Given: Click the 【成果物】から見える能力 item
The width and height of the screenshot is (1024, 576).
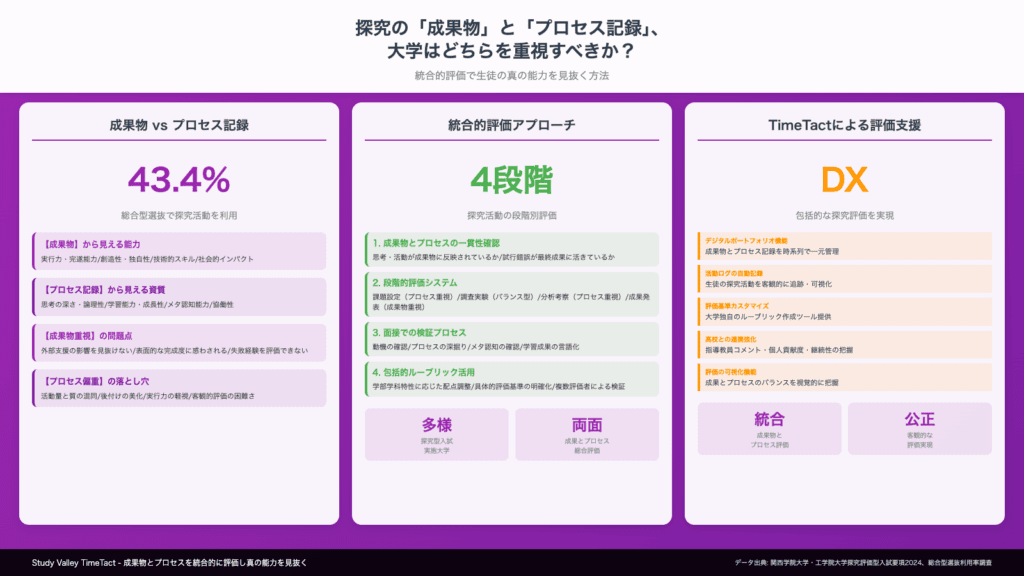Looking at the screenshot, I should (179, 250).
